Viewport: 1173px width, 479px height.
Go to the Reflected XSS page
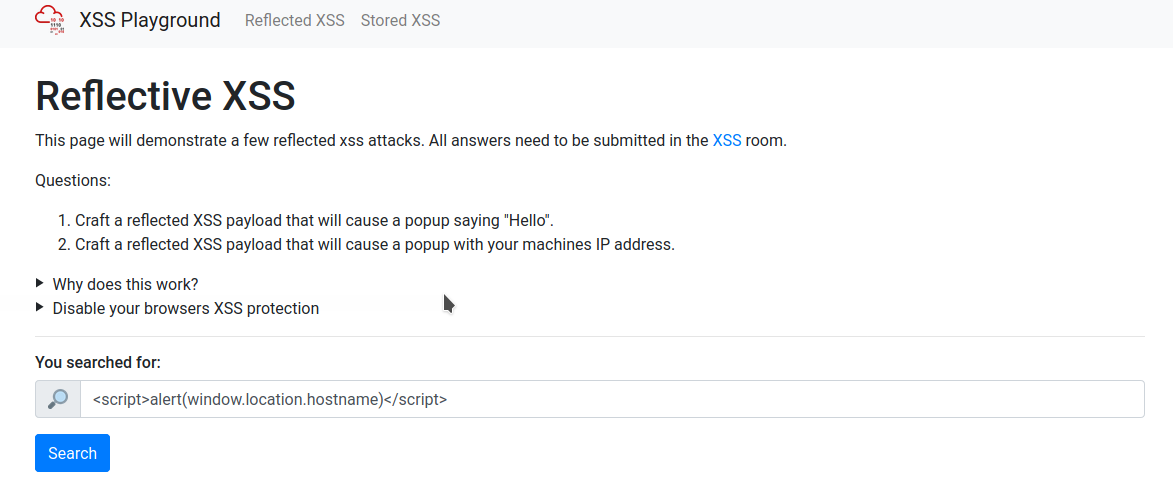[x=294, y=20]
